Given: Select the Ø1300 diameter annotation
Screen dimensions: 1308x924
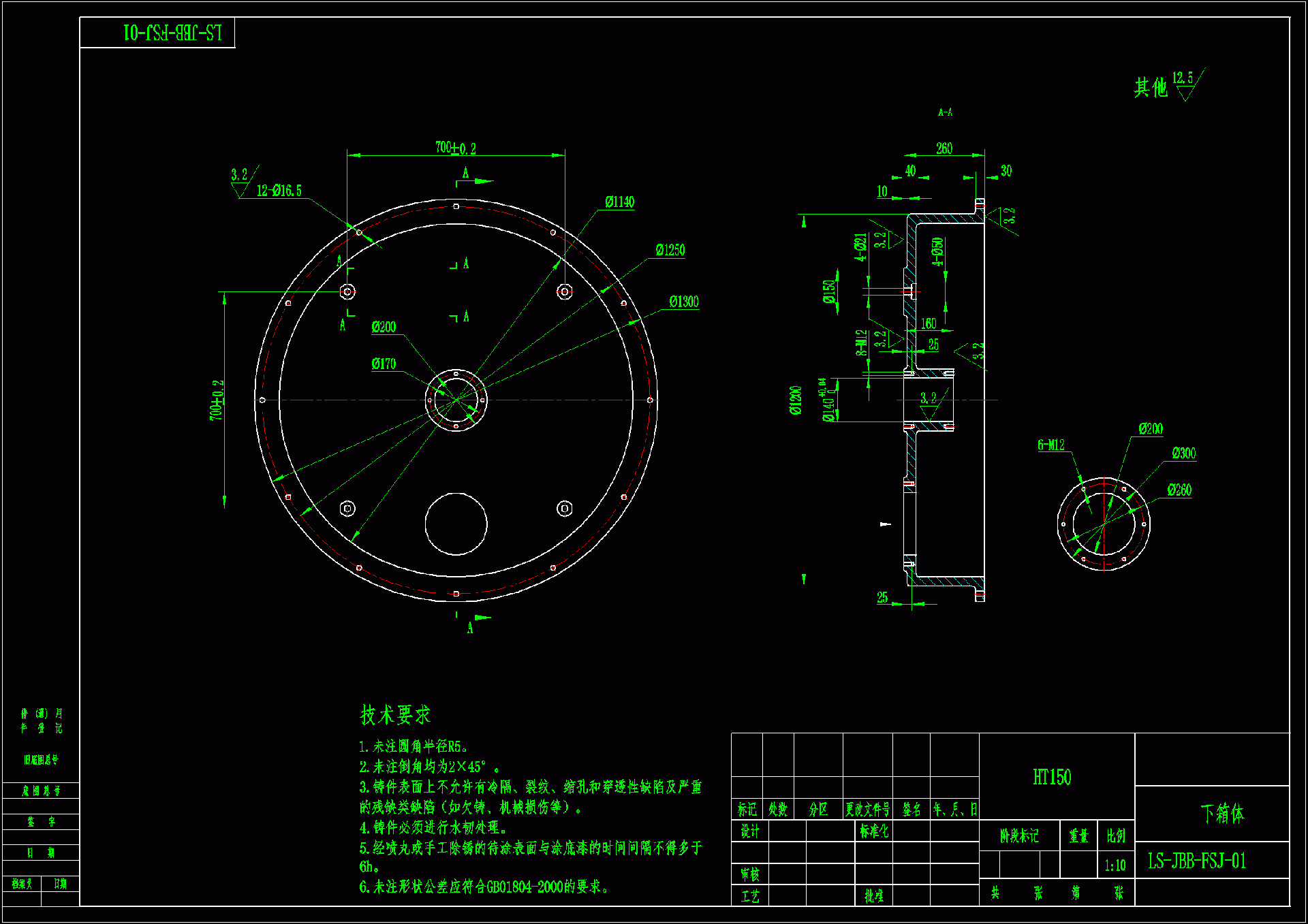Looking at the screenshot, I should pos(683,302).
